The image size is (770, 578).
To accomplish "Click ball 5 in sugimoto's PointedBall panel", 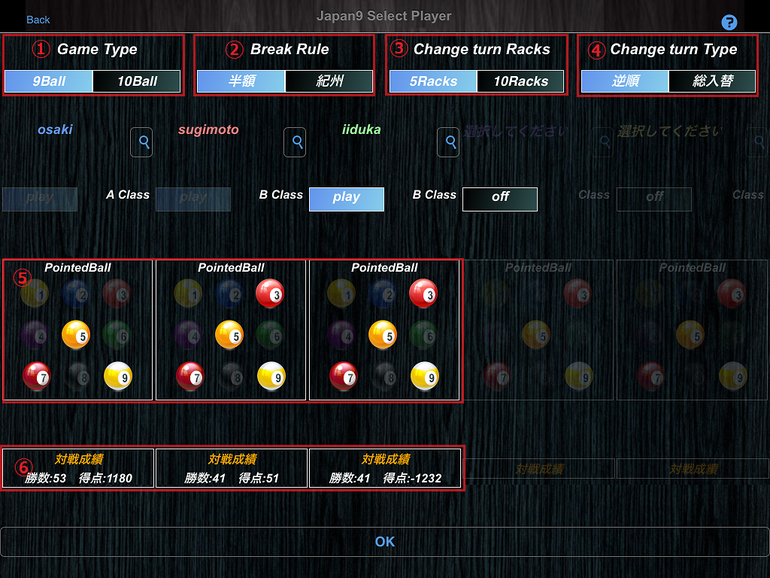I will (x=229, y=335).
